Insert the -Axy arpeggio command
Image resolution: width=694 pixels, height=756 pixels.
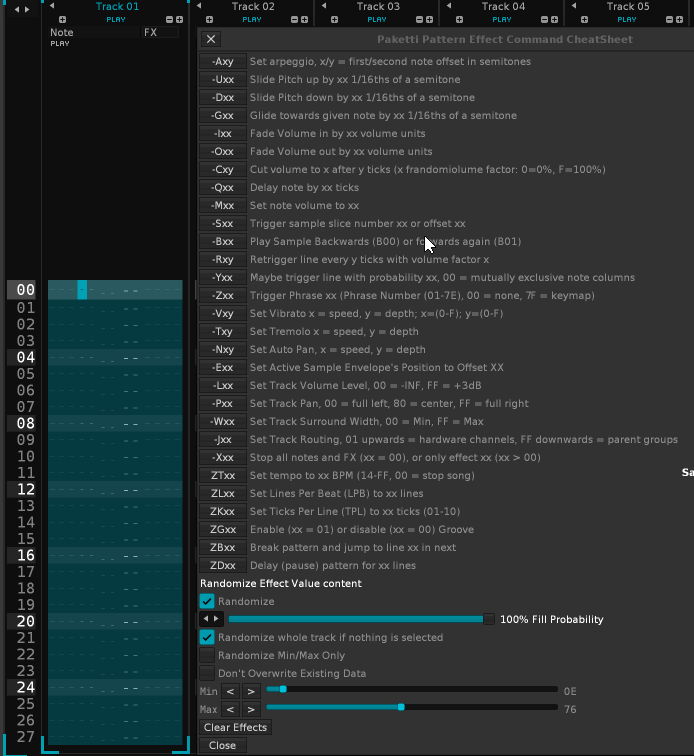pos(223,62)
